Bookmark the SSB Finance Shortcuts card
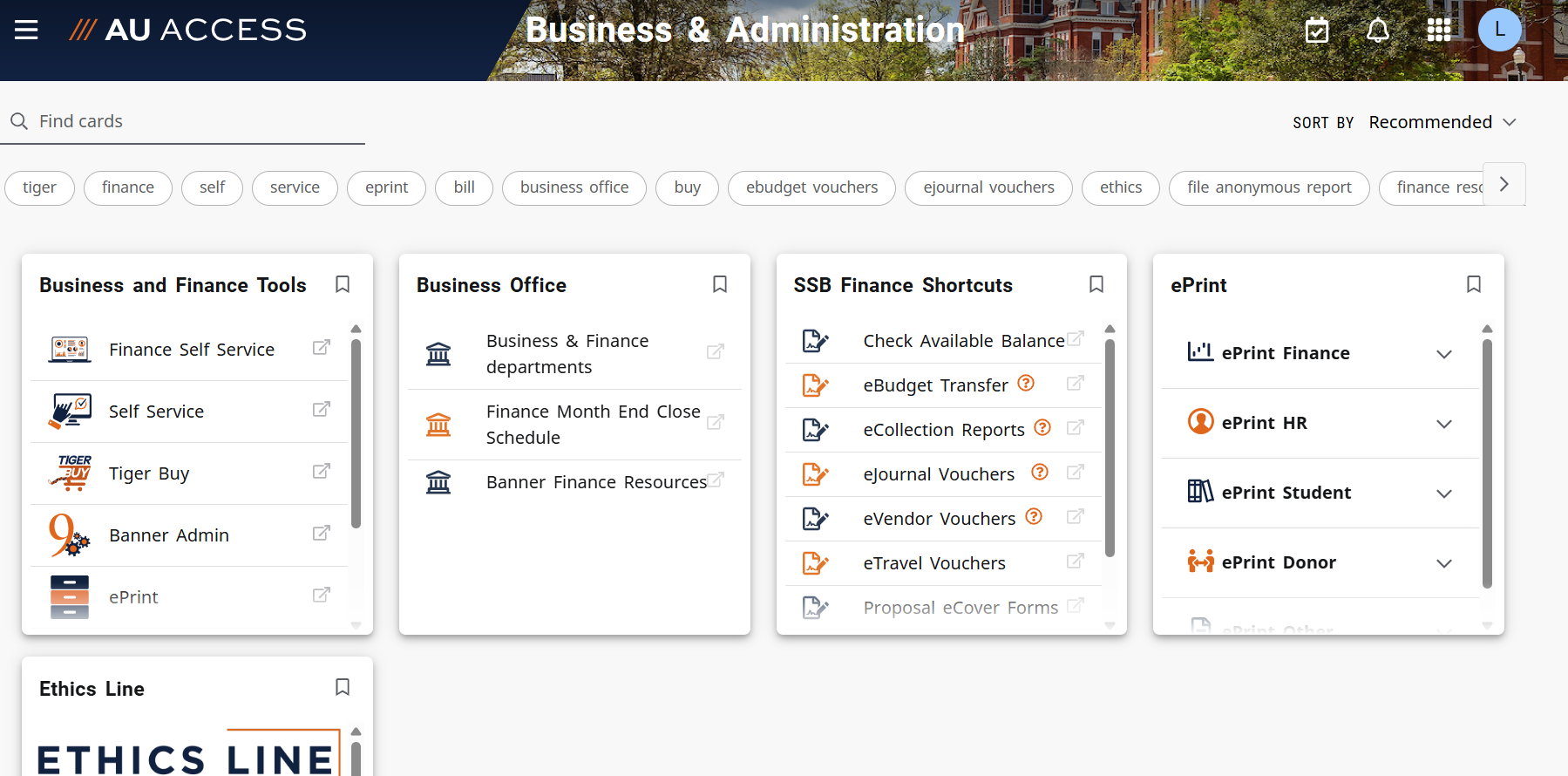The image size is (1568, 776). click(x=1096, y=284)
